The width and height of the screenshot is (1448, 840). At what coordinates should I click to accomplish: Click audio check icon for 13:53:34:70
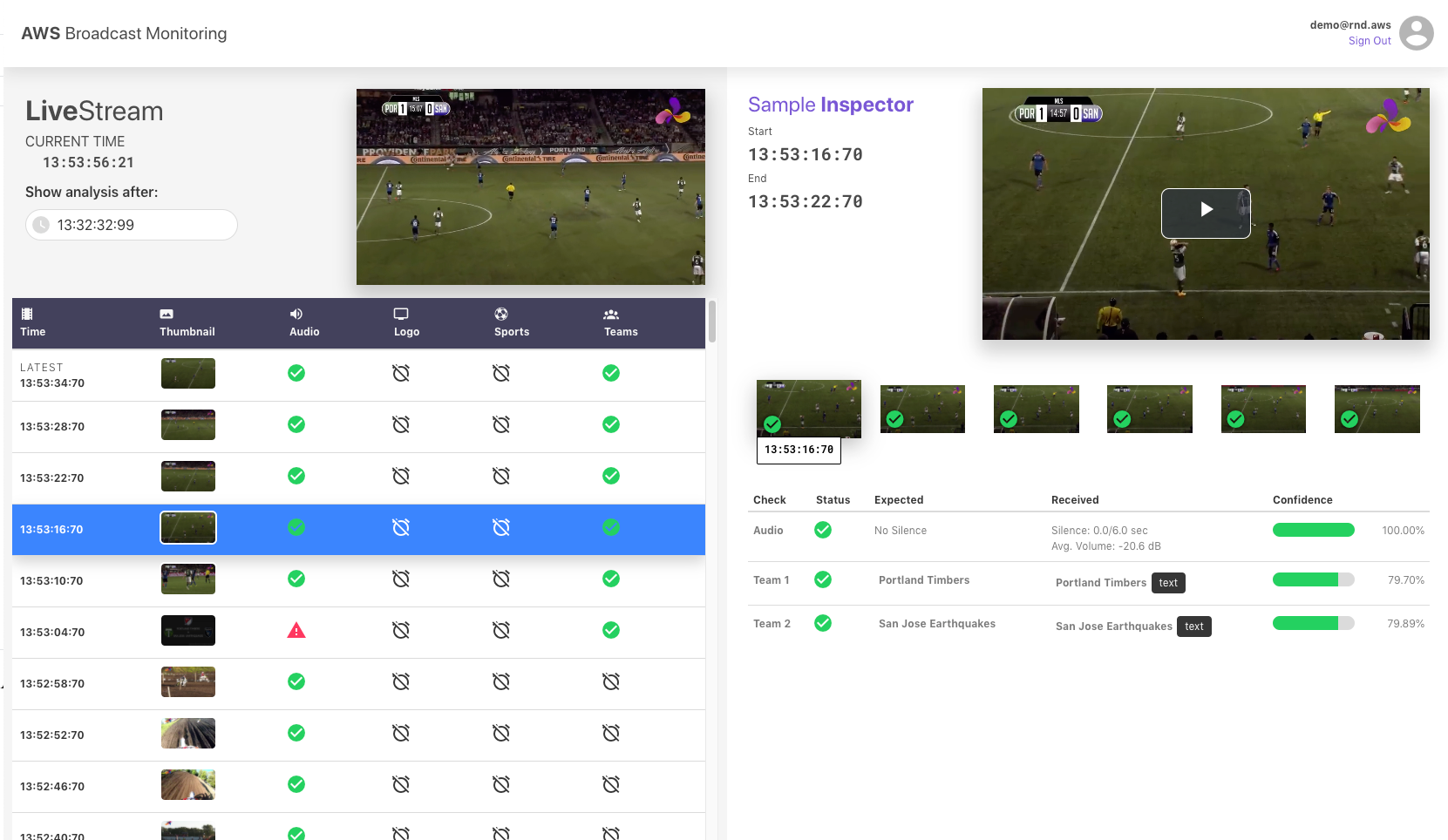pos(296,373)
